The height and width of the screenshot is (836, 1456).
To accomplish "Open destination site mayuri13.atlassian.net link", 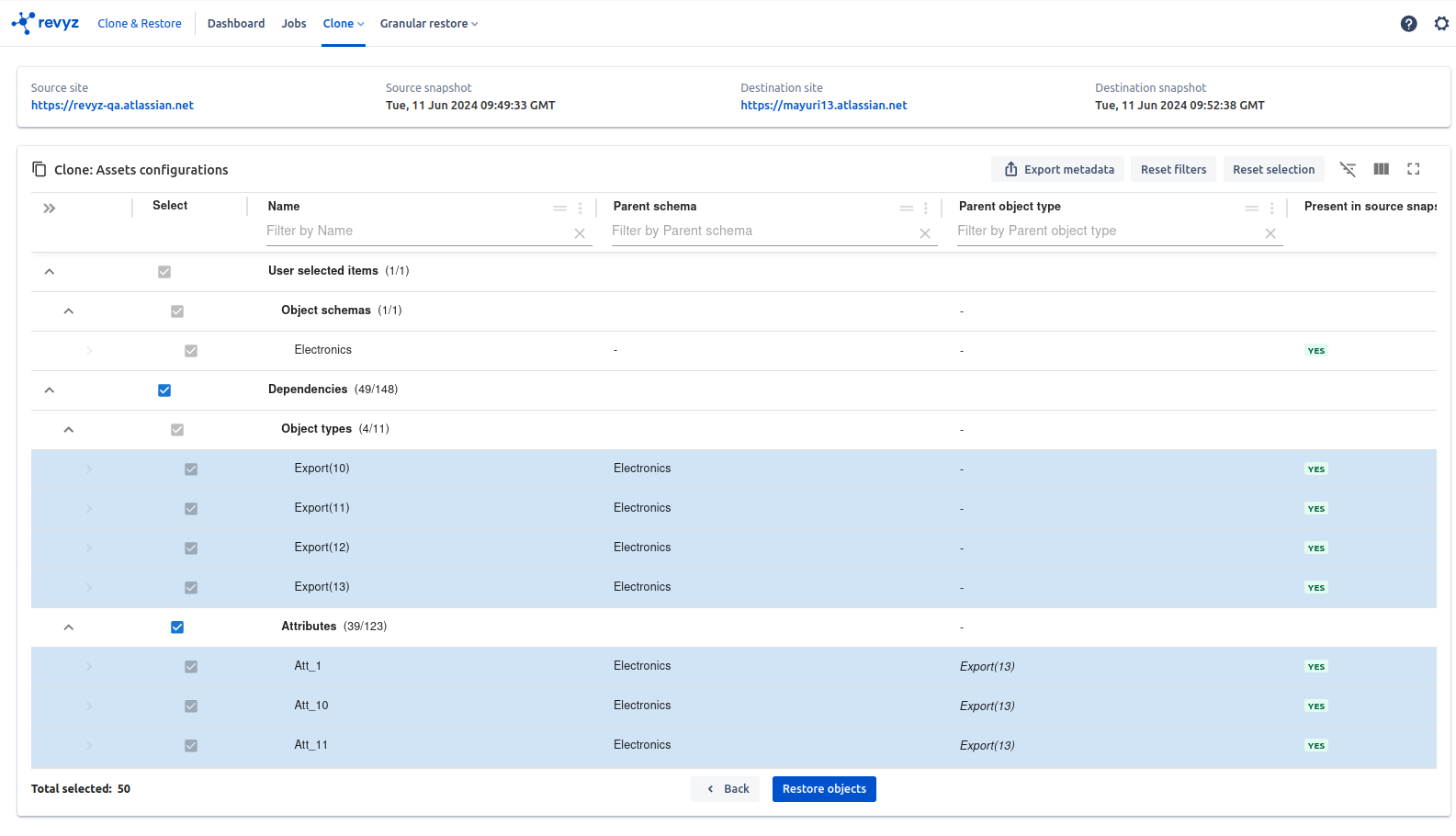I will click(824, 106).
